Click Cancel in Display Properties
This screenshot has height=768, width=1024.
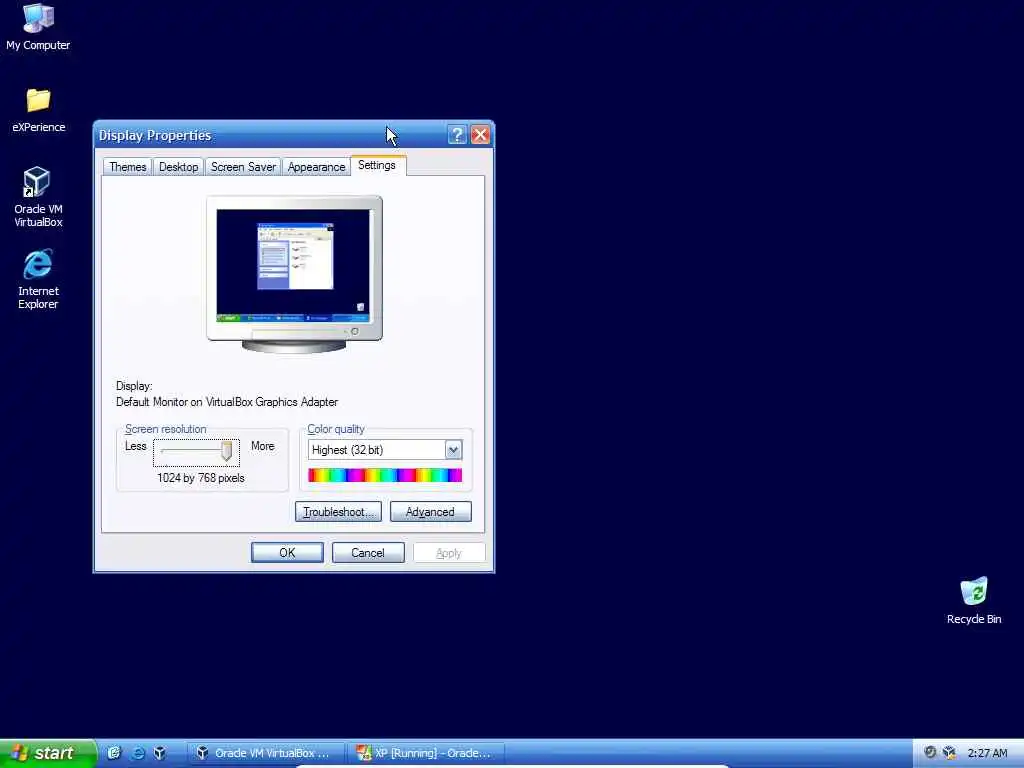coord(368,553)
